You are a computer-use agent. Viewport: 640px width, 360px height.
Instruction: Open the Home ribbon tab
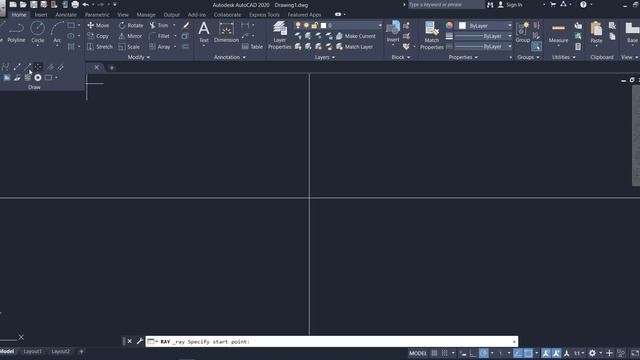click(x=19, y=14)
